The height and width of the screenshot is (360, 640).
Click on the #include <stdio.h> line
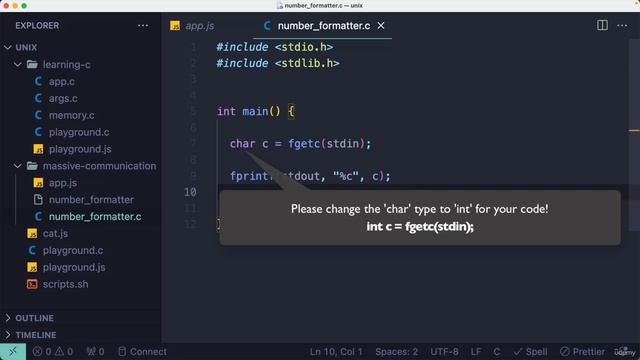pos(275,47)
